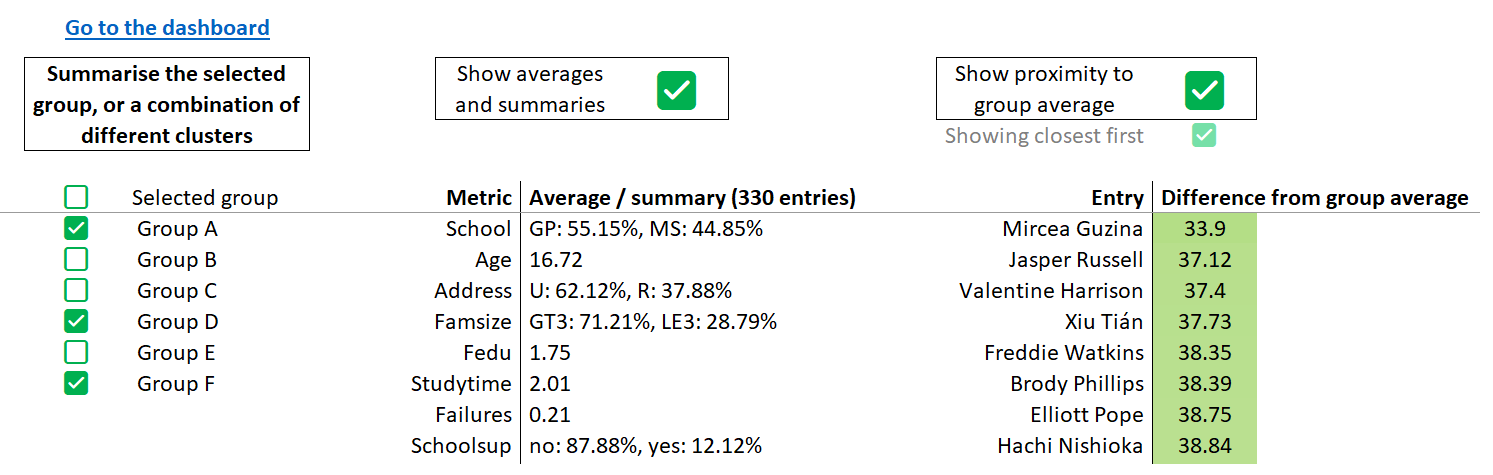Image resolution: width=1493 pixels, height=475 pixels.
Task: Open the Go to the dashboard link
Action: (167, 28)
